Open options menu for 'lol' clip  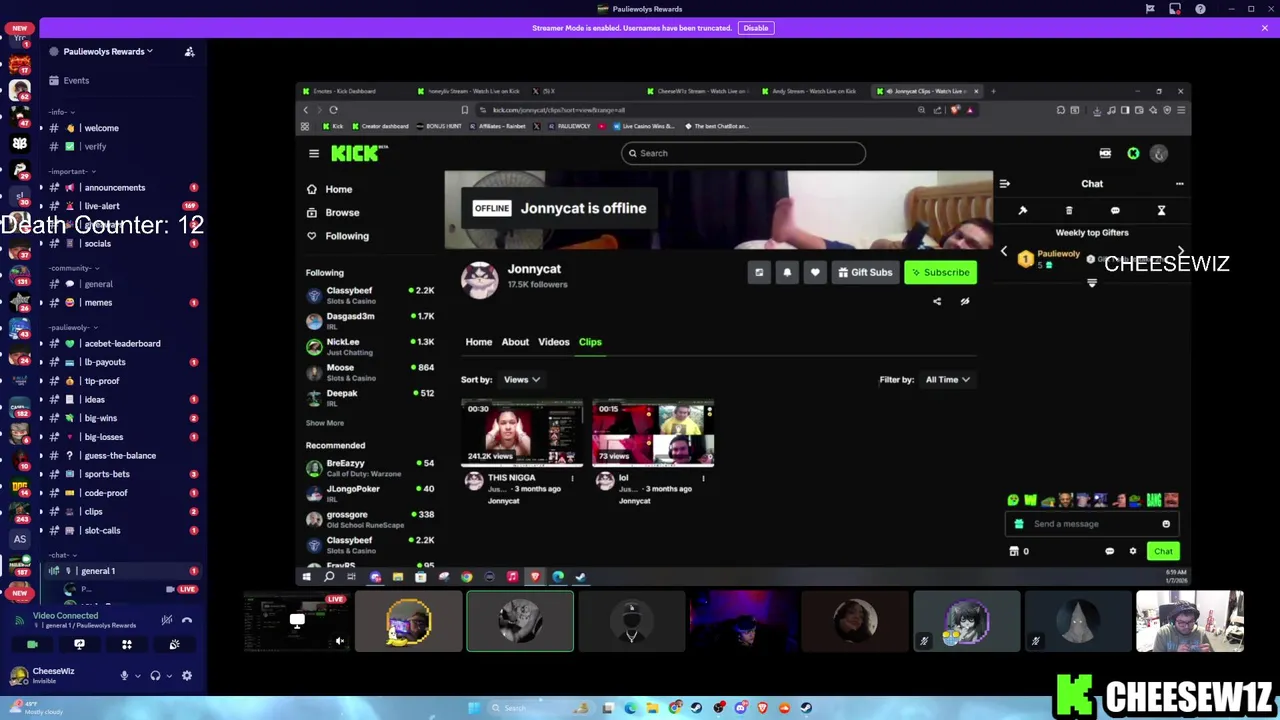pyautogui.click(x=703, y=479)
